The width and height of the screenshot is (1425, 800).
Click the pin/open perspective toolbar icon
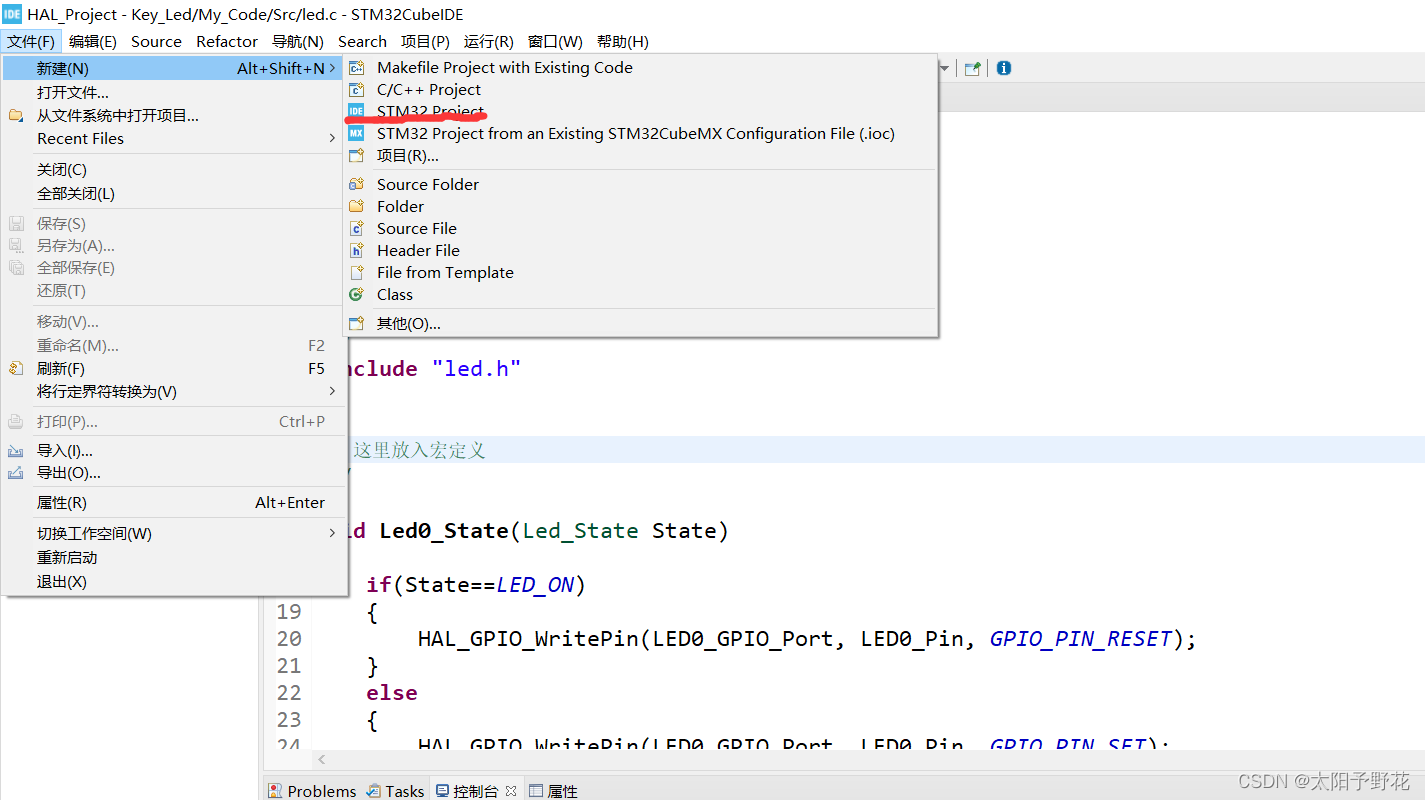click(x=972, y=68)
